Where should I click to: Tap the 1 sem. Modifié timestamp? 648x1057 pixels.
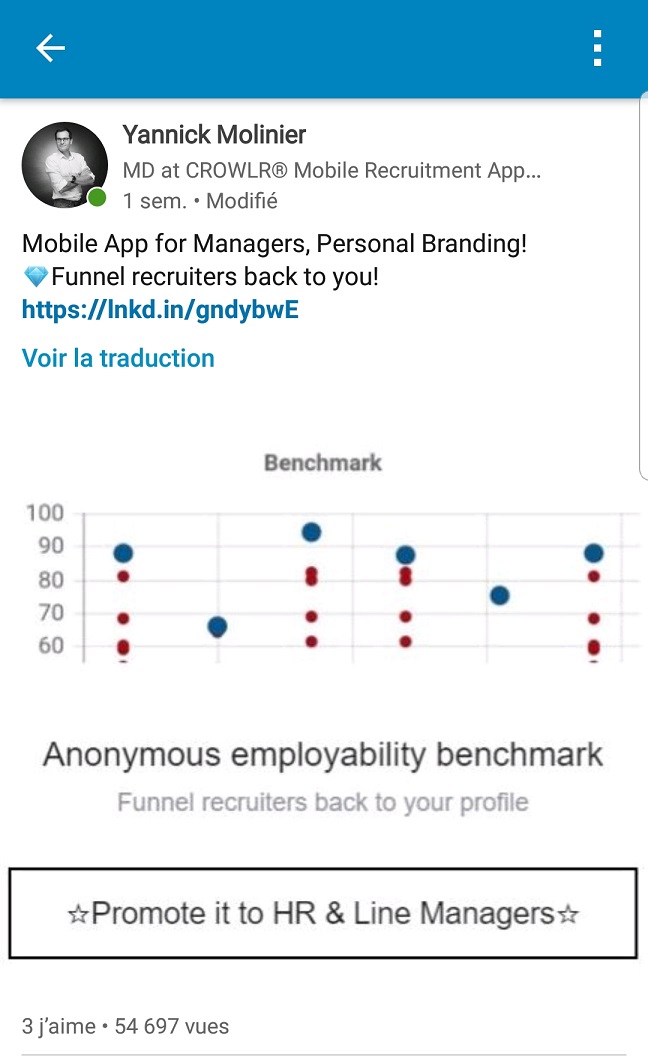(200, 201)
